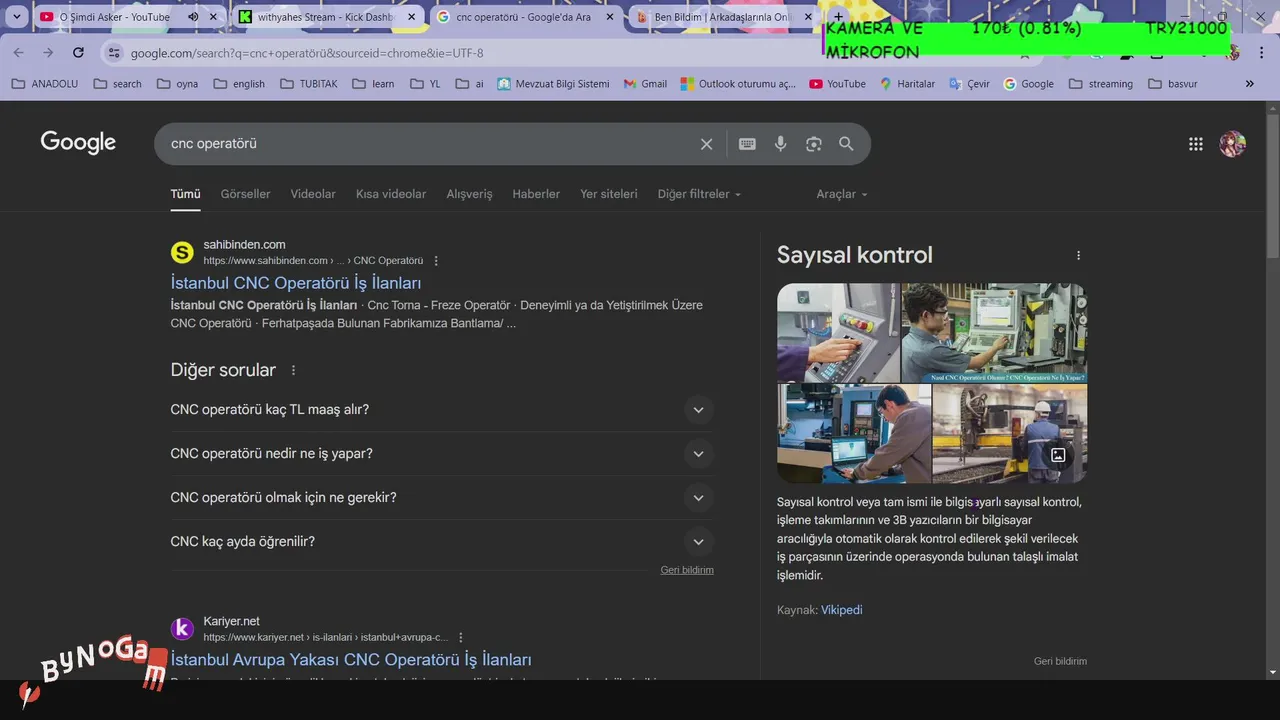This screenshot has height=720, width=1280.
Task: Click the magnifier search icon
Action: click(x=846, y=144)
